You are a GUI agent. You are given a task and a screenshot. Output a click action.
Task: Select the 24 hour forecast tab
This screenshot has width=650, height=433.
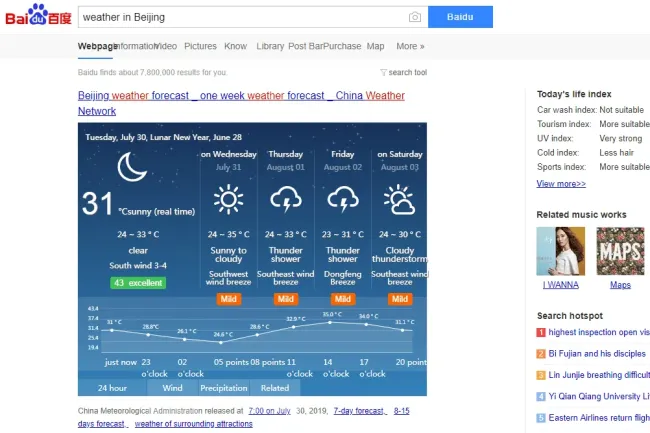tap(112, 388)
